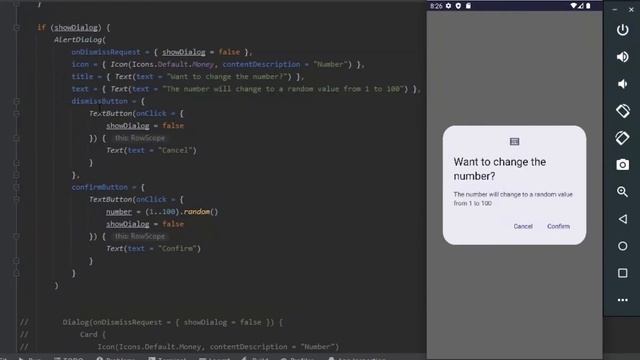
Task: Click 'showDialog' in the if condition
Action: [x=76, y=27]
